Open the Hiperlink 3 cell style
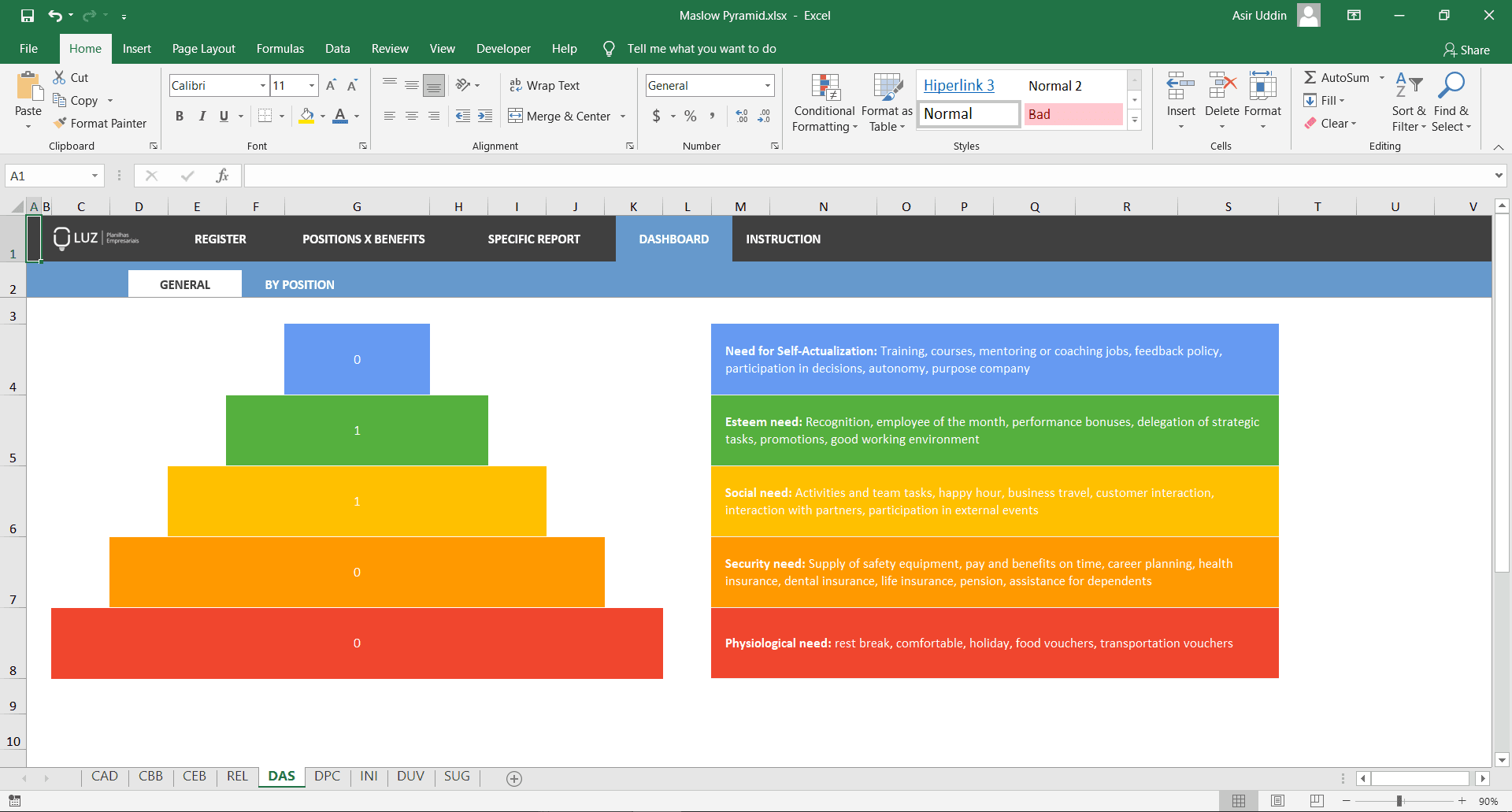 958,85
